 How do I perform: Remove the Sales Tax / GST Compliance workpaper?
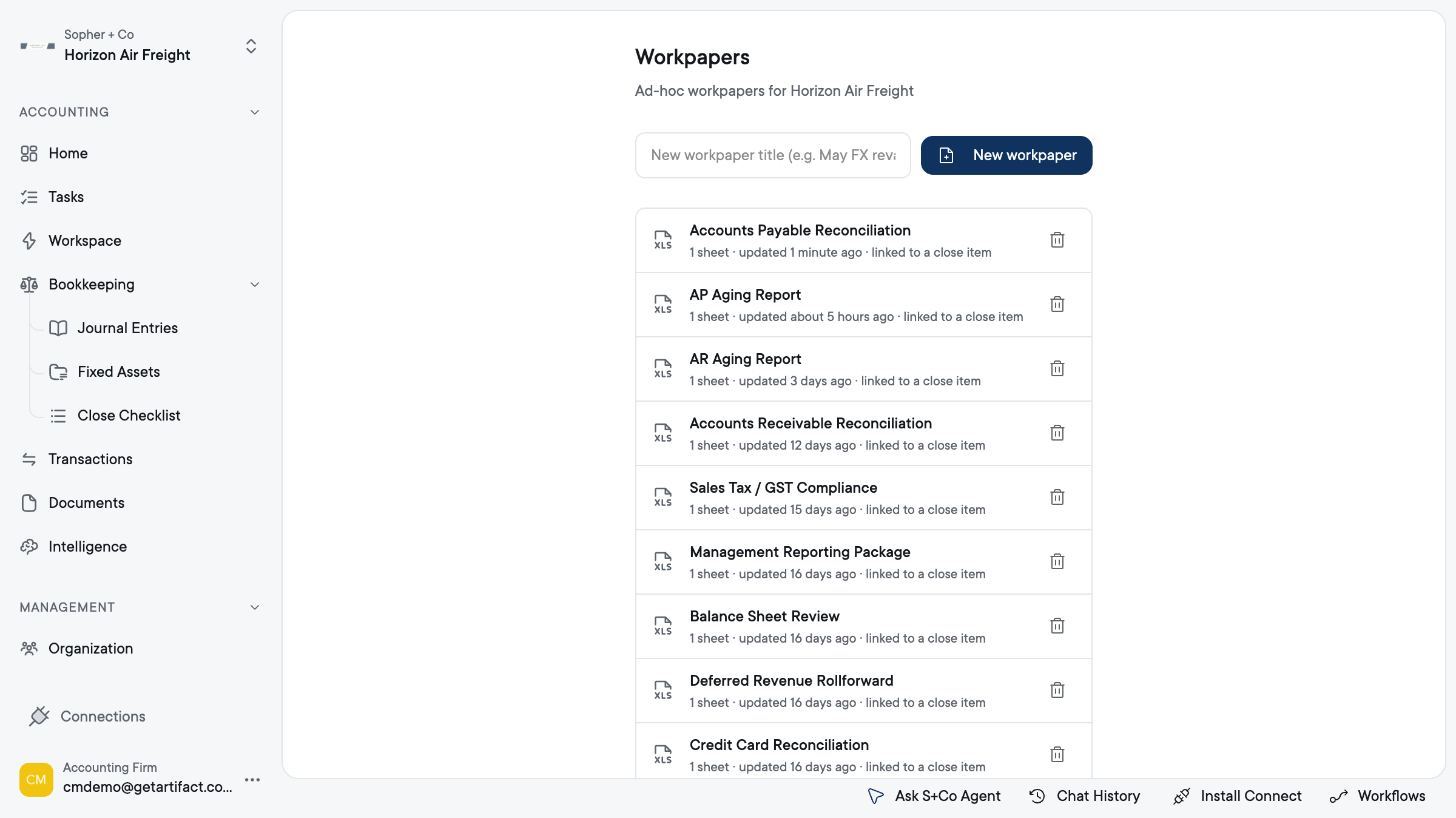pyautogui.click(x=1057, y=497)
